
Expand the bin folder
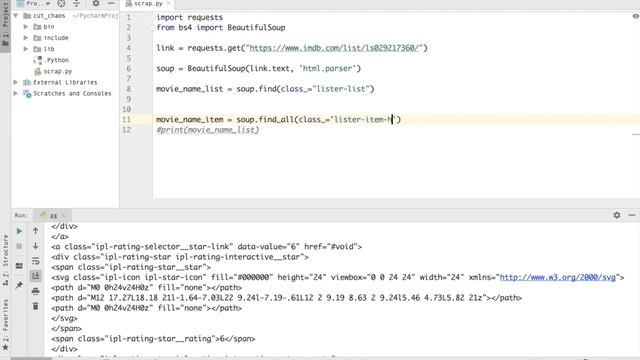click(x=26, y=27)
